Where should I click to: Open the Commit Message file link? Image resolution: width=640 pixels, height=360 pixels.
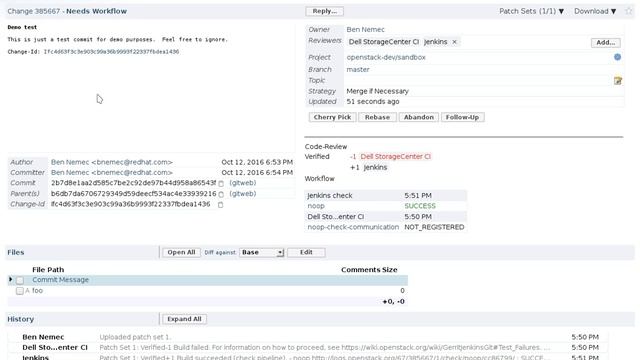click(x=60, y=280)
